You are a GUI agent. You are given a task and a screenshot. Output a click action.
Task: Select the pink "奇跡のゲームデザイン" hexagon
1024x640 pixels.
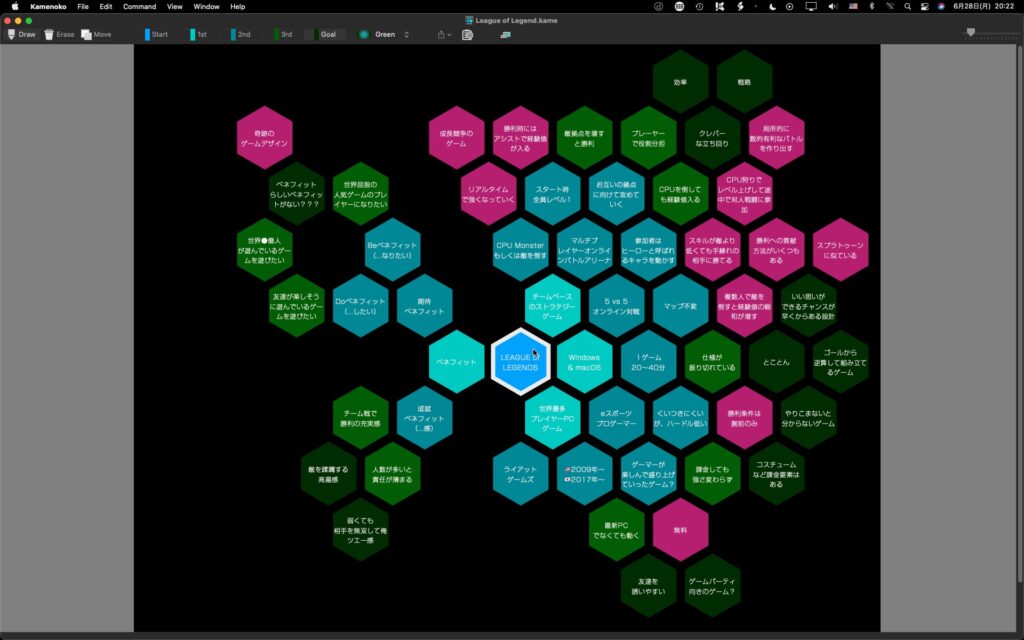[x=264, y=138]
